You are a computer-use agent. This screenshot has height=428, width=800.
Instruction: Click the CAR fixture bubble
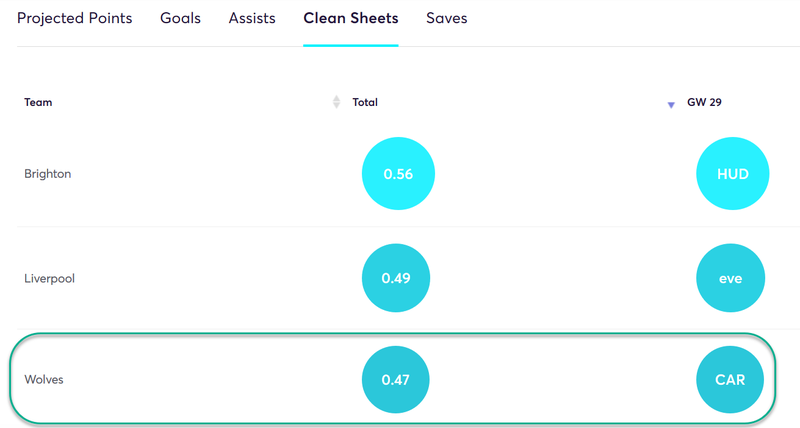click(730, 380)
